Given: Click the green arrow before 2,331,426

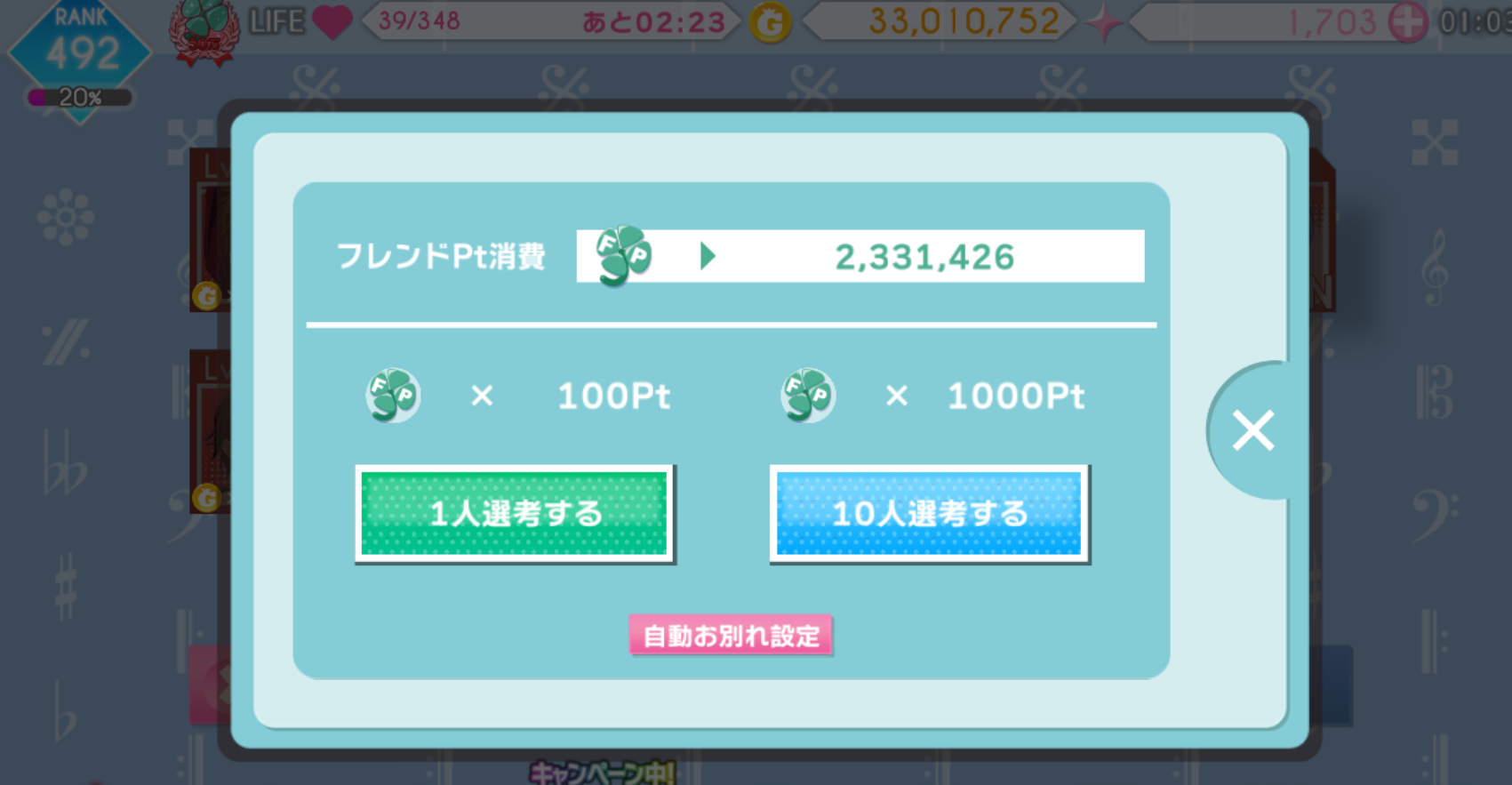Looking at the screenshot, I should click(708, 256).
